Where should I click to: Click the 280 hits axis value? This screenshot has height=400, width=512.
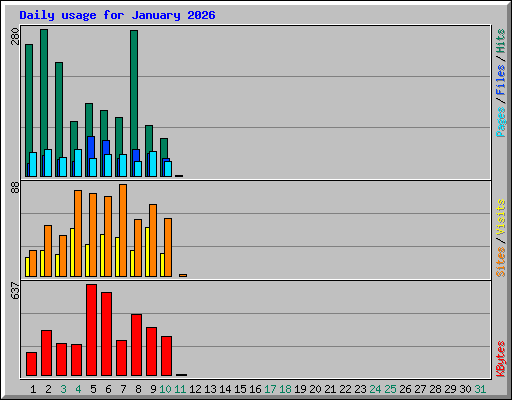point(16,36)
